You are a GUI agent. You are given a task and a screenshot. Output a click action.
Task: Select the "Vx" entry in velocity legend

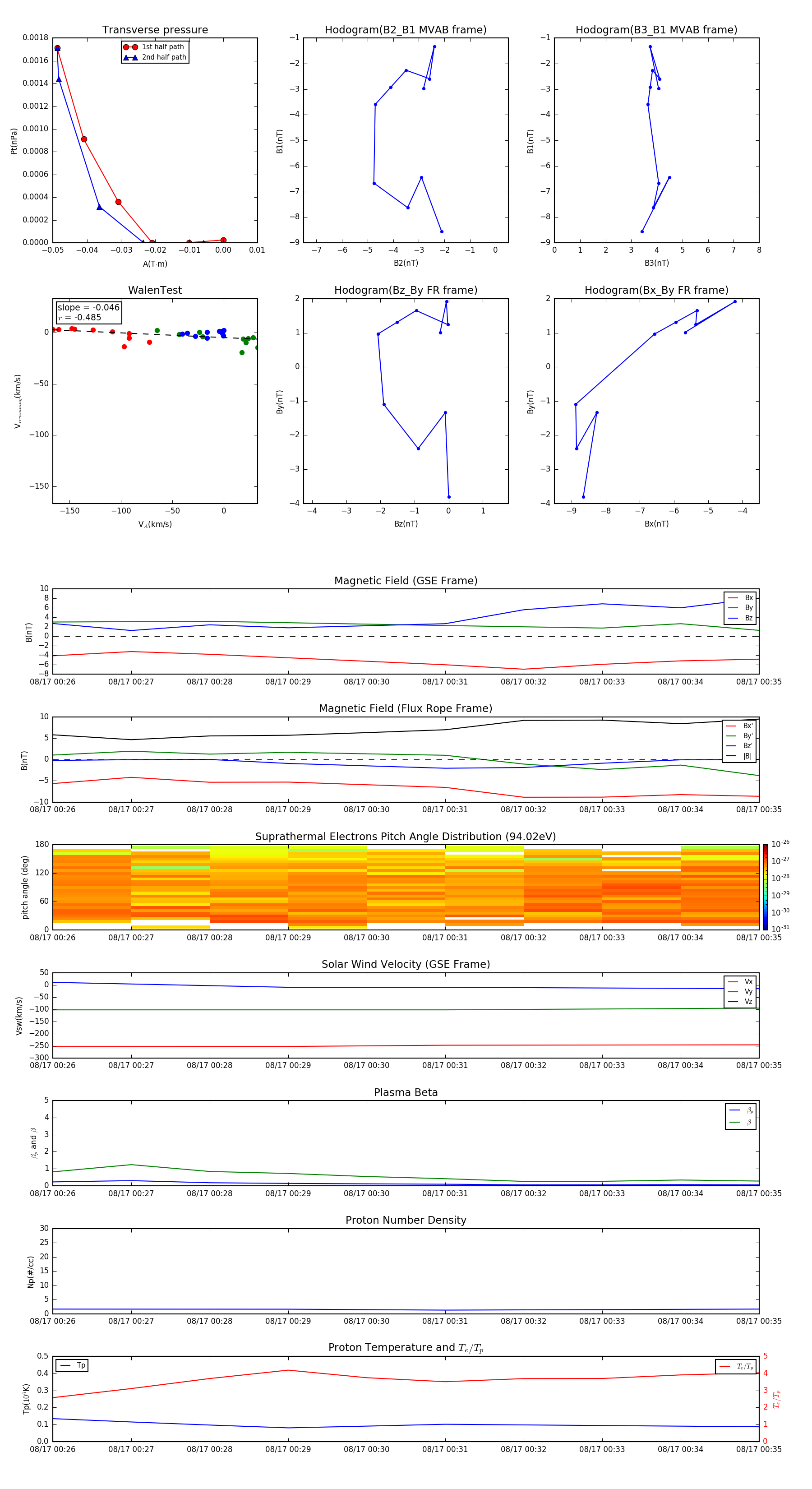click(740, 982)
